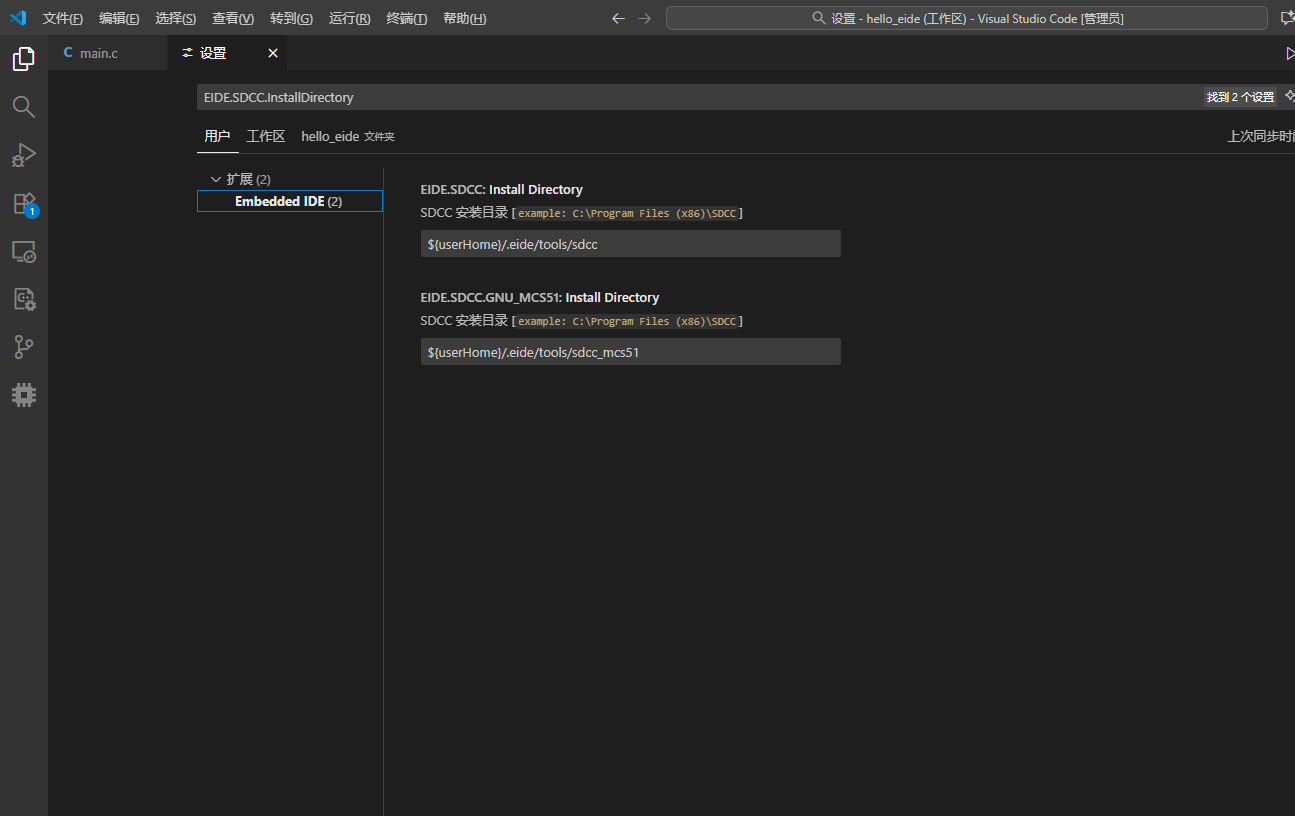This screenshot has width=1295, height=816.
Task: Click the icon right of the command center
Action: (1287, 18)
